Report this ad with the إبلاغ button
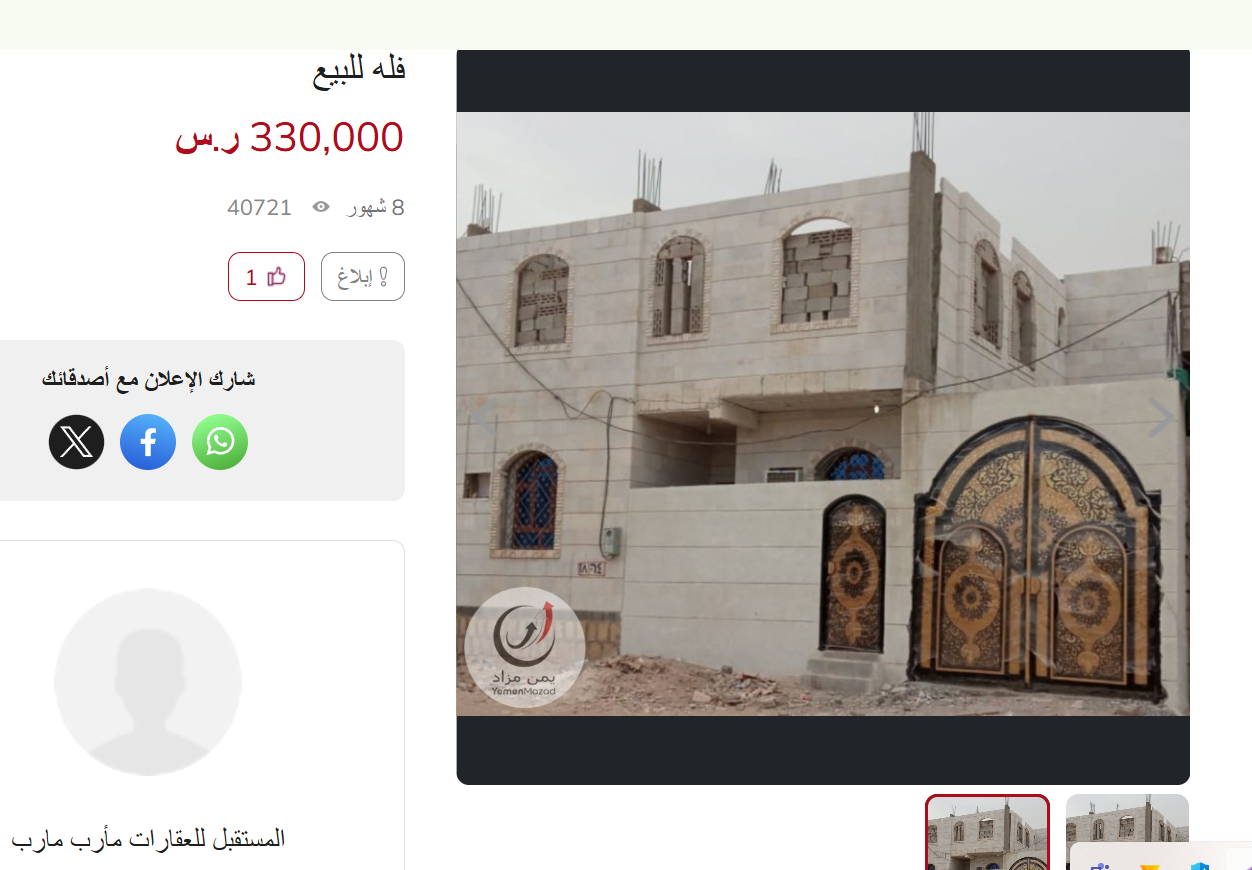The height and width of the screenshot is (870, 1252). [x=363, y=277]
